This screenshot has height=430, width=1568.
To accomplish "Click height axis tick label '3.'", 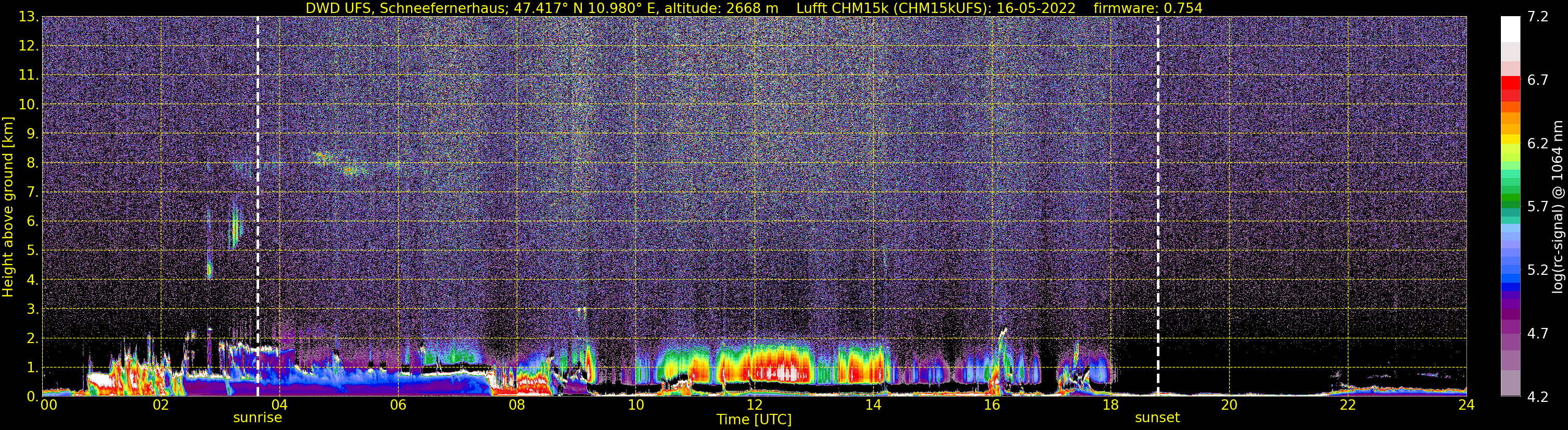I will pyautogui.click(x=33, y=309).
